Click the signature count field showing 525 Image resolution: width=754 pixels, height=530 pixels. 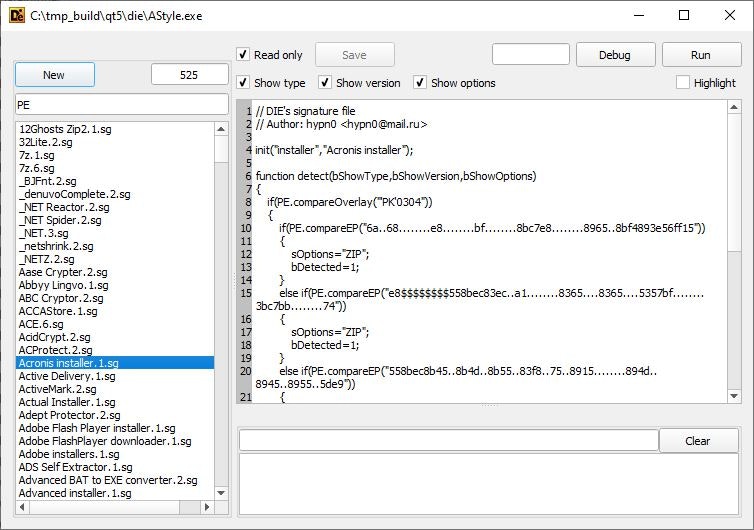[x=189, y=75]
